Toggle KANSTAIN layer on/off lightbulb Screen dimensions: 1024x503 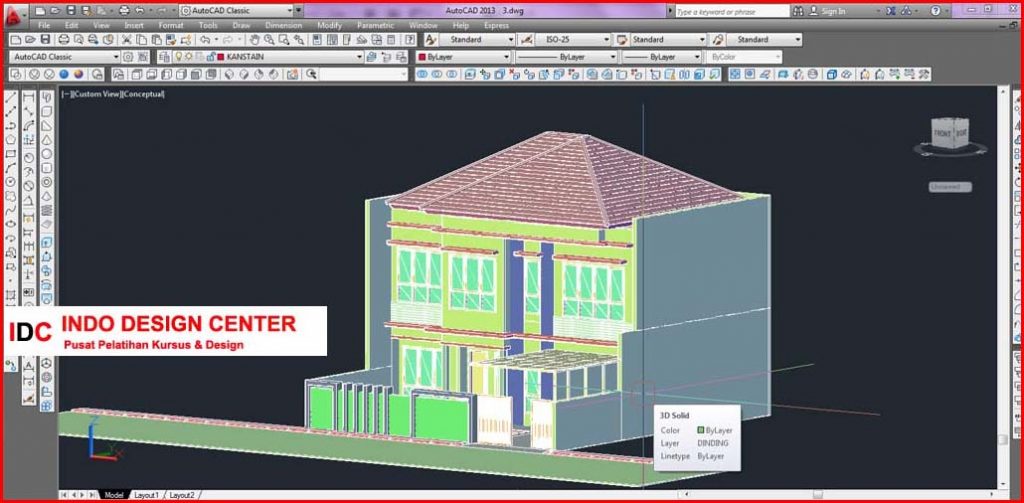tap(178, 57)
